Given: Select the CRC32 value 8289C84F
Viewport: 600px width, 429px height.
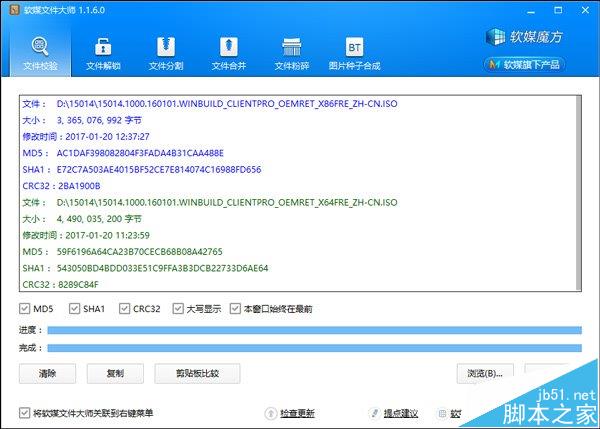Looking at the screenshot, I should (78, 285).
